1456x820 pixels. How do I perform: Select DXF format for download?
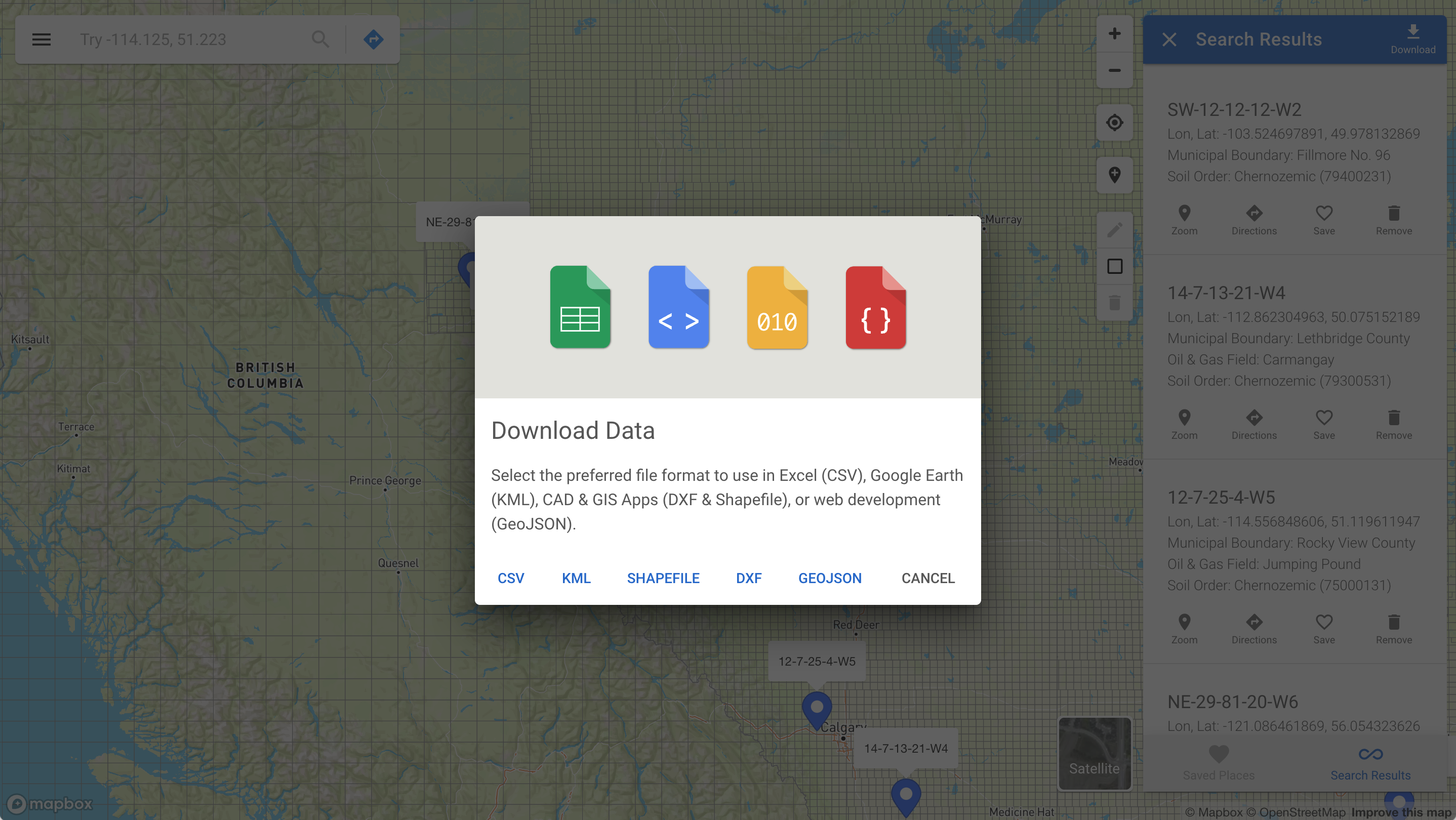[x=748, y=577]
